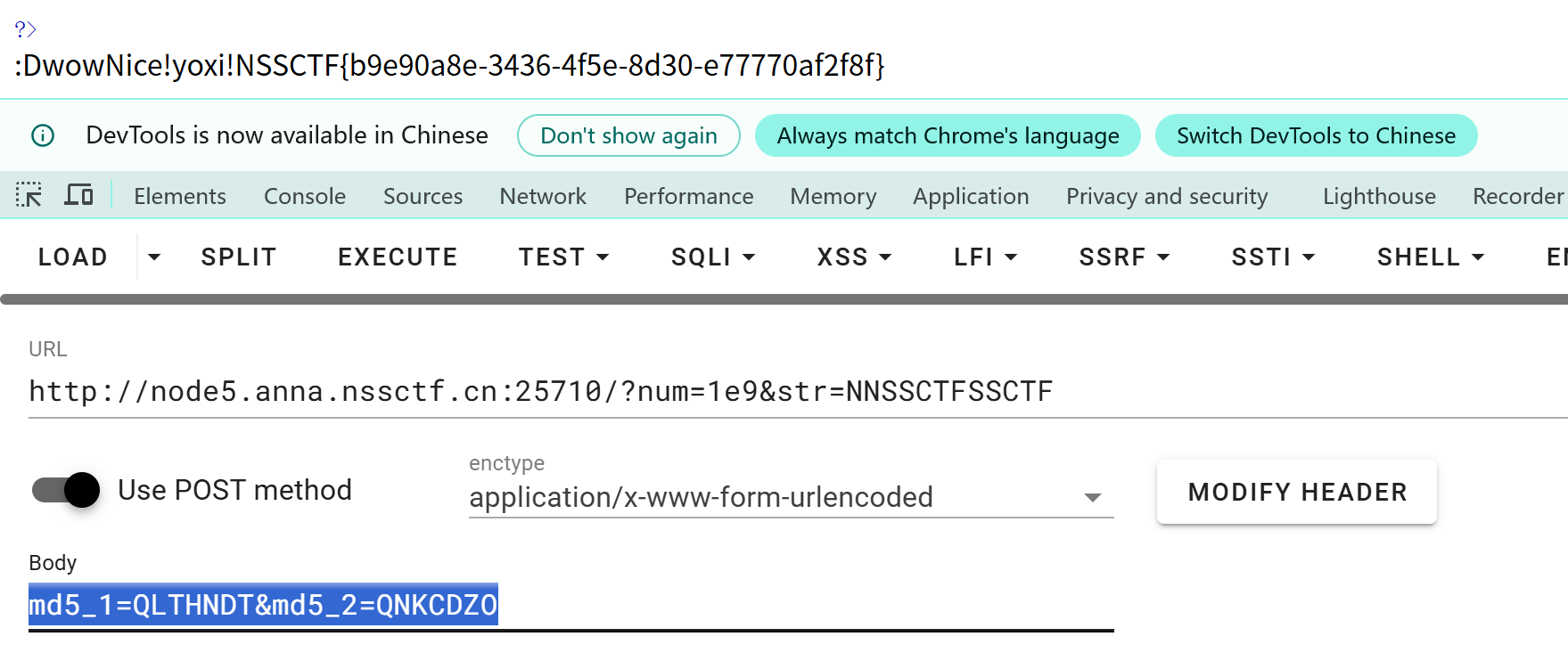Switch to the Lighthouse tab

click(x=1377, y=196)
